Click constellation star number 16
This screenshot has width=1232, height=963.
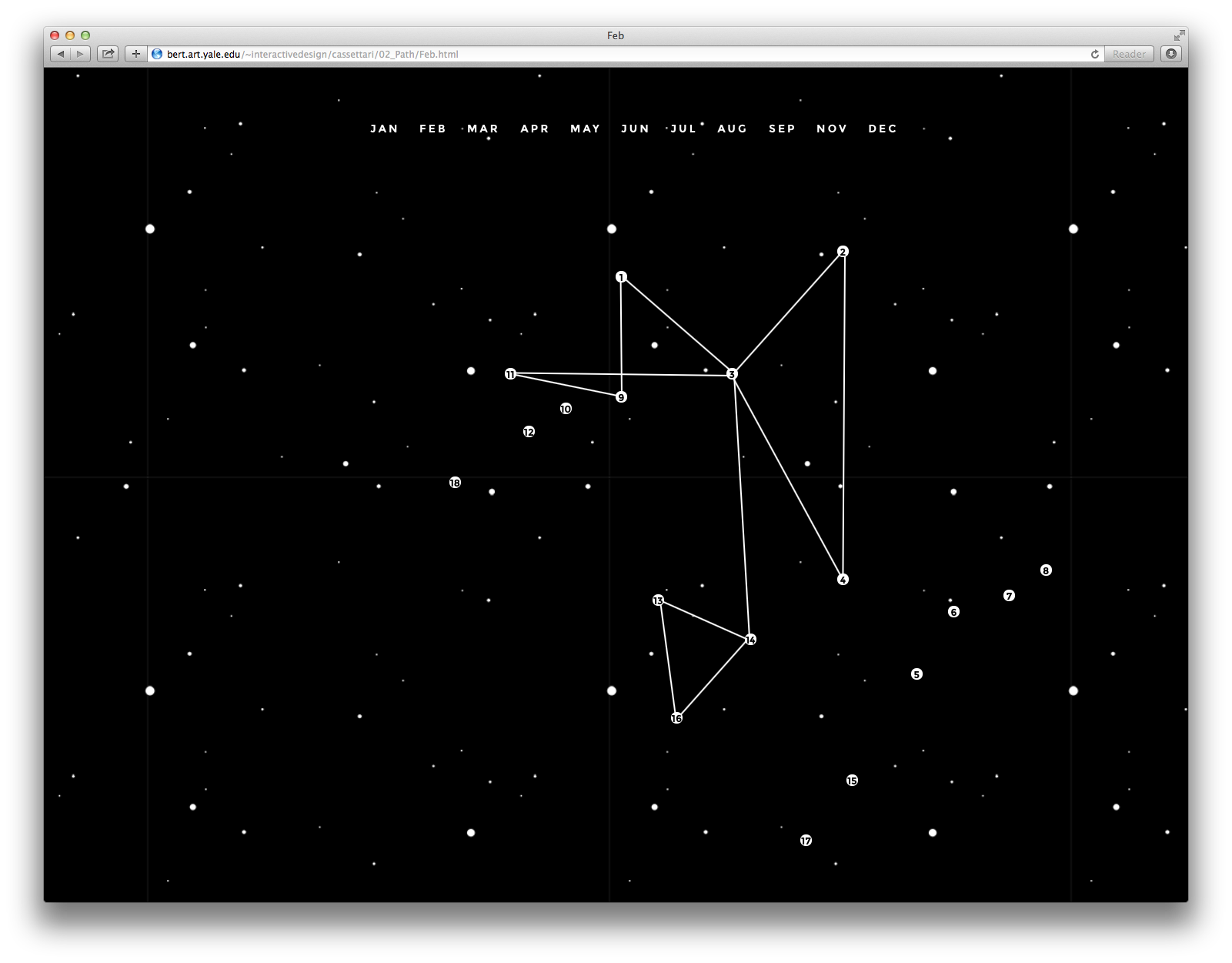(676, 718)
